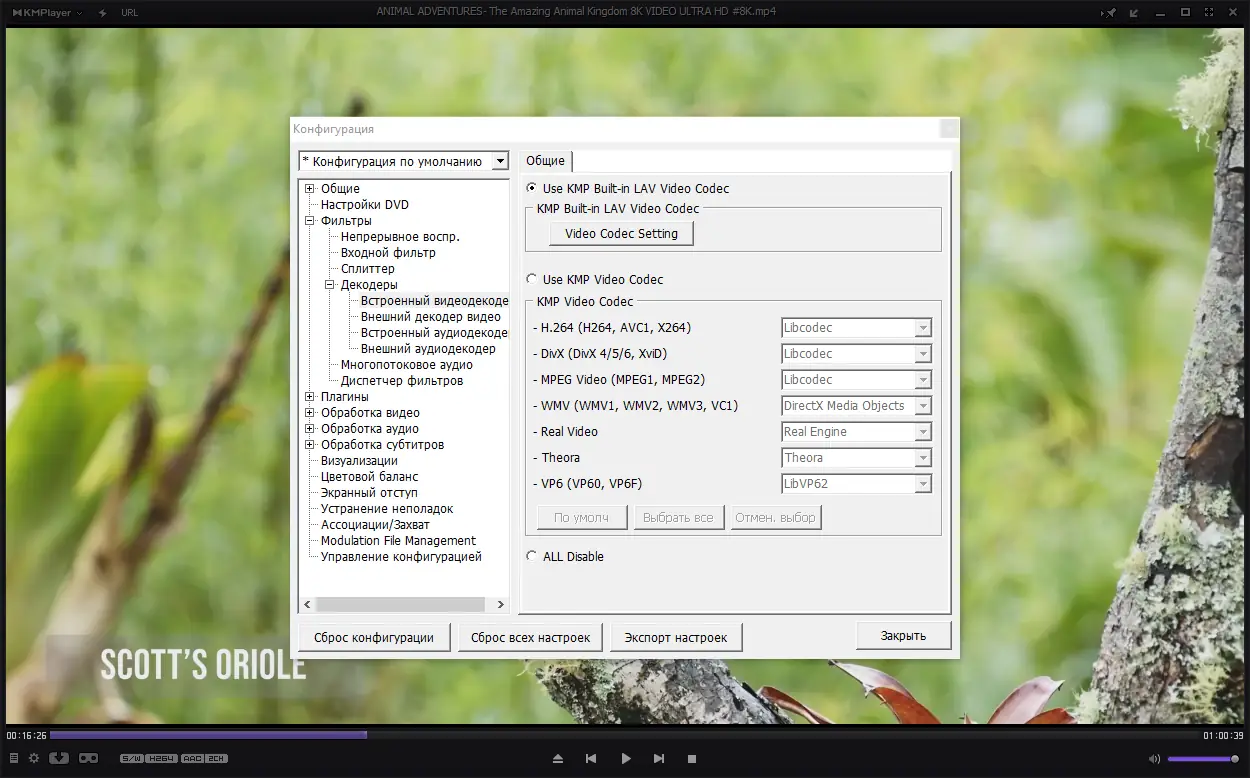Open MPEG Video codec dropdown
Image resolution: width=1250 pixels, height=778 pixels.
click(856, 380)
